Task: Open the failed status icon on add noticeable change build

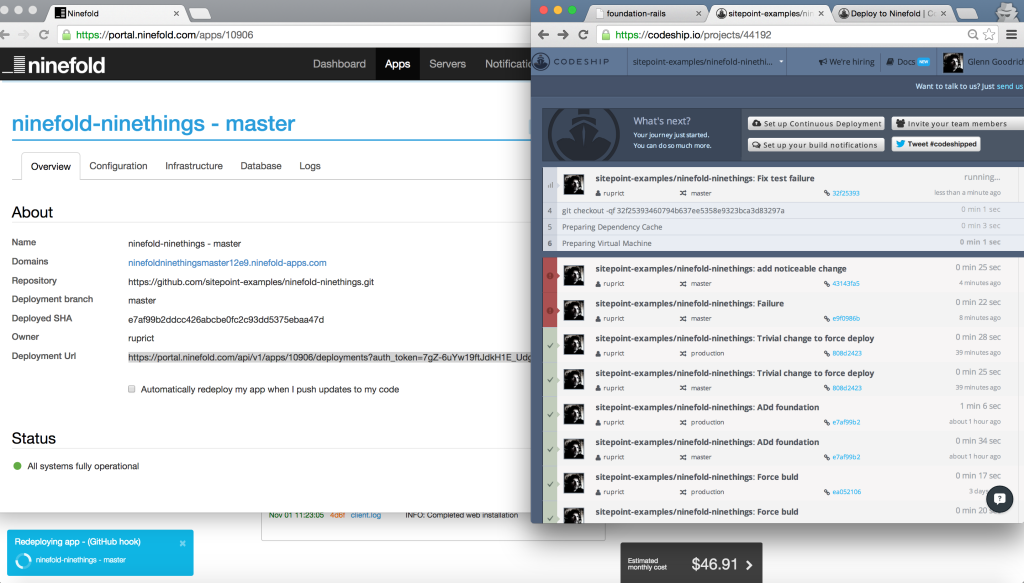Action: [x=550, y=276]
